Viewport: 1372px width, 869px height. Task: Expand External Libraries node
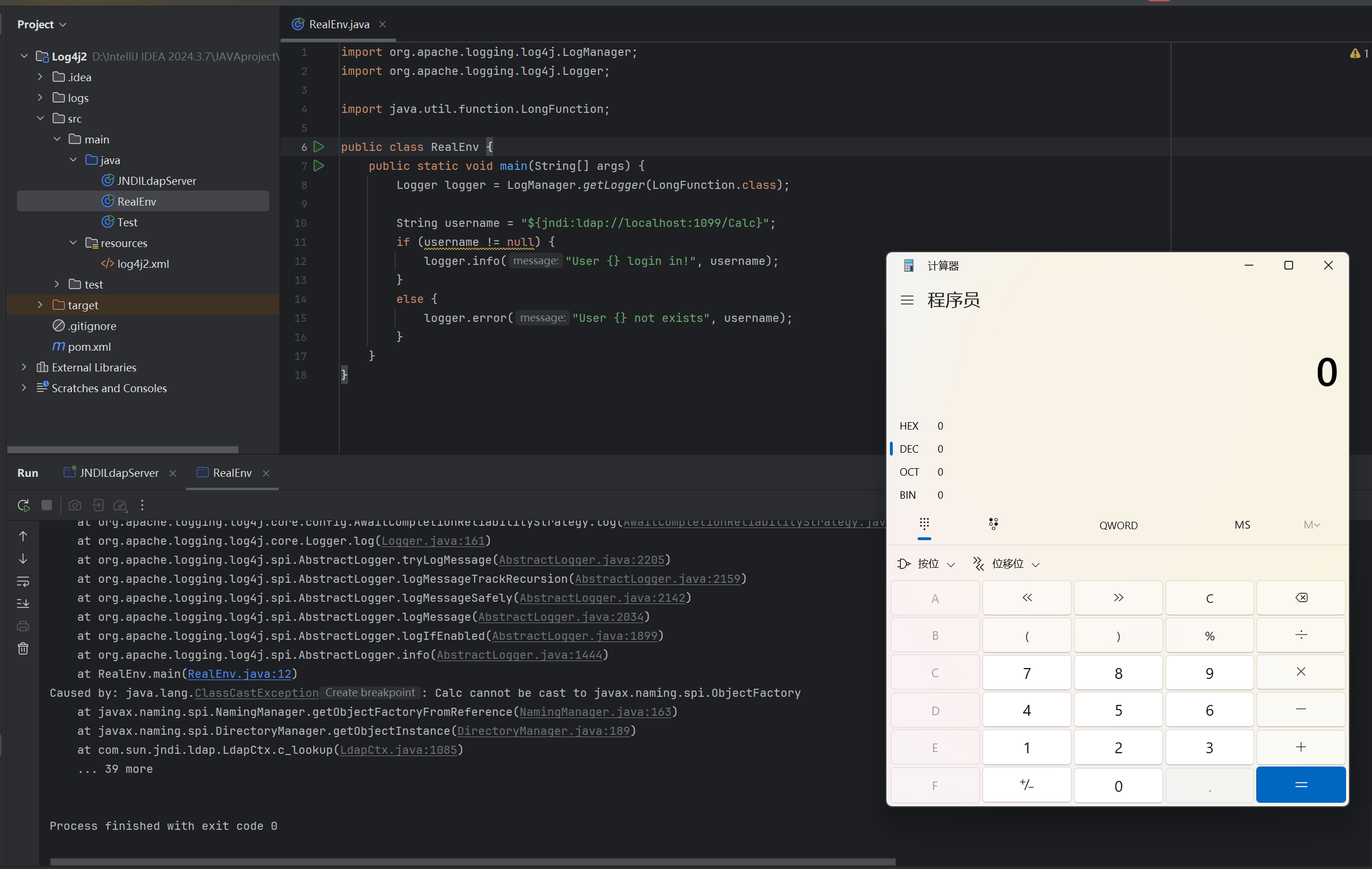(24, 367)
